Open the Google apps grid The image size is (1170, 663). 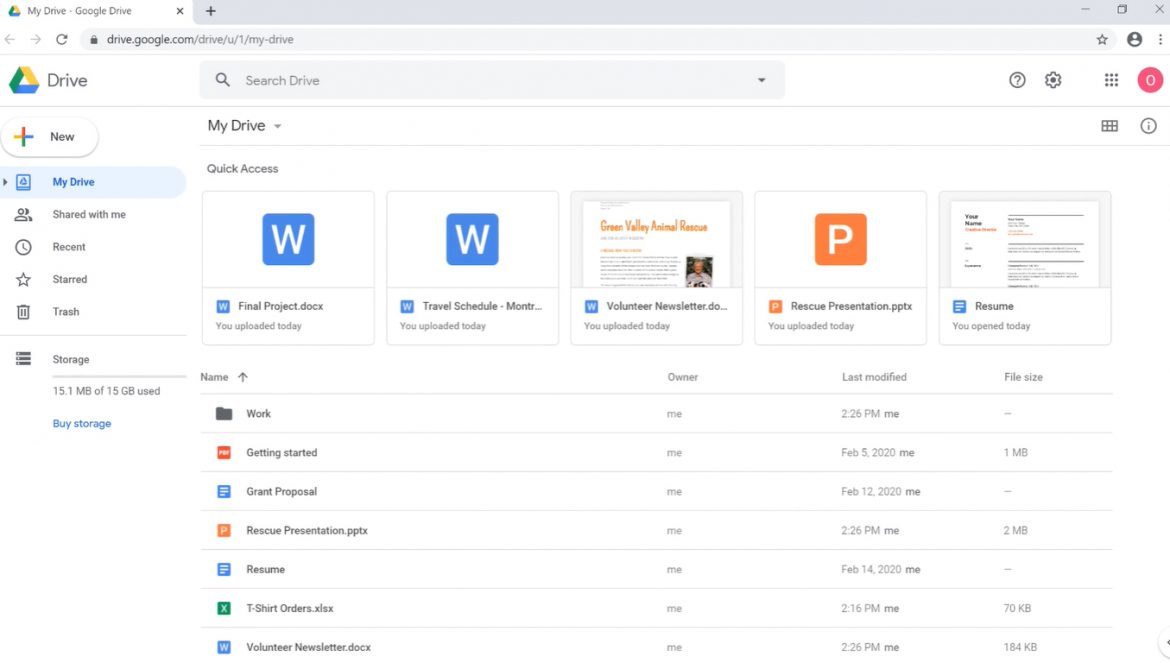tap(1110, 80)
